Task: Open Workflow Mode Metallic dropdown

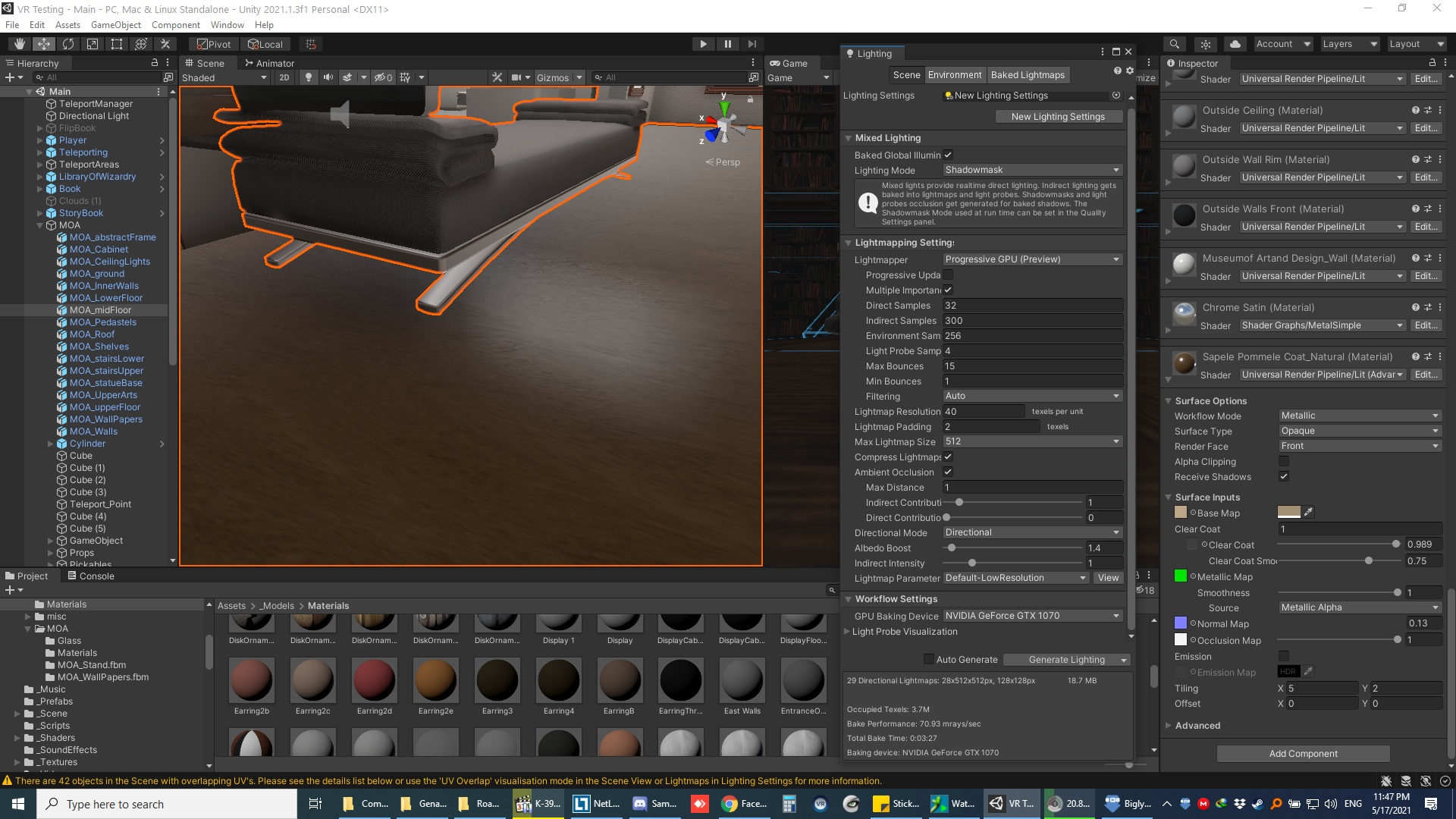Action: pos(1360,416)
